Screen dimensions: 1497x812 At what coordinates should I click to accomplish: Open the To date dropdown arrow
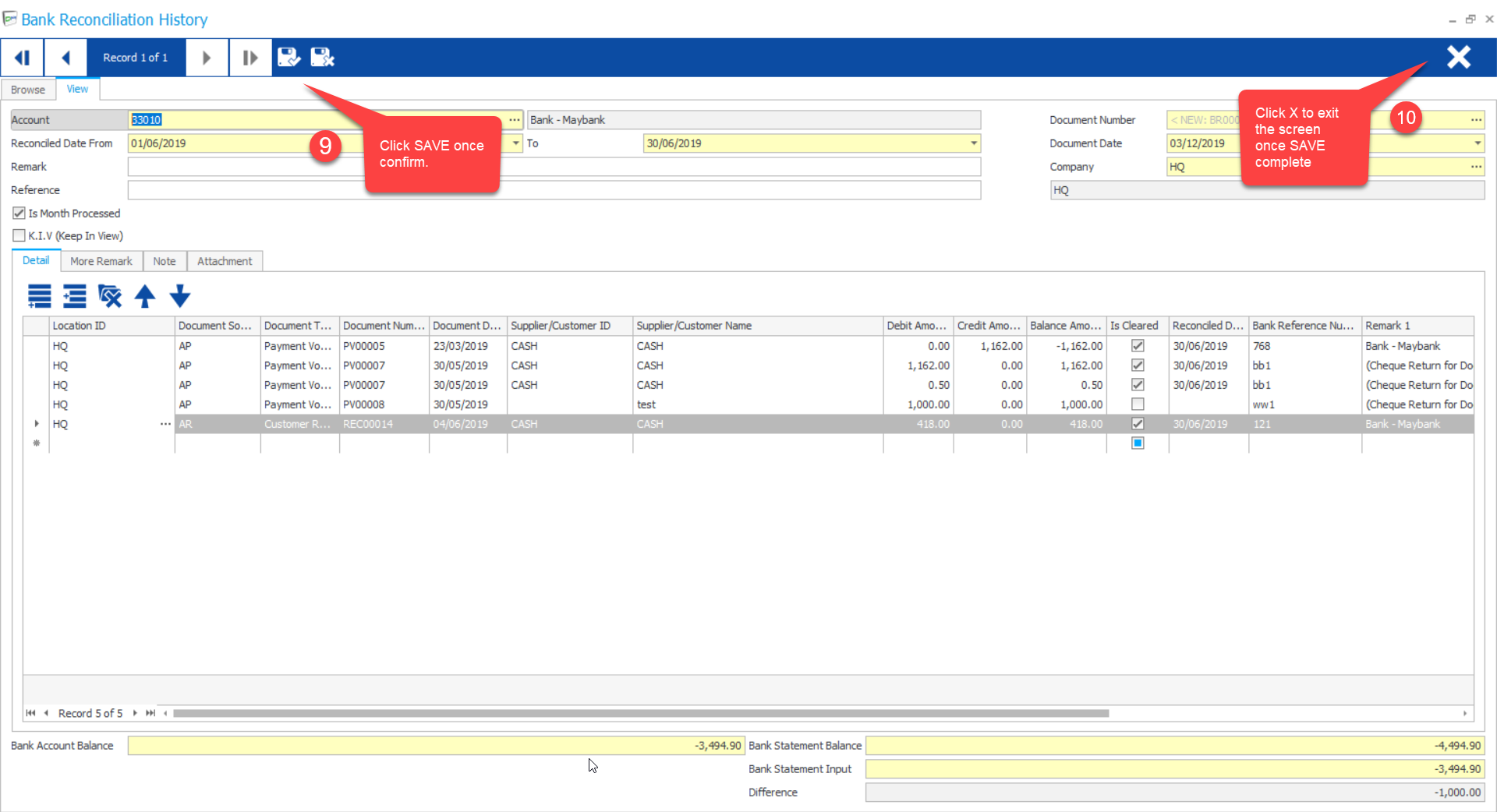[x=973, y=143]
